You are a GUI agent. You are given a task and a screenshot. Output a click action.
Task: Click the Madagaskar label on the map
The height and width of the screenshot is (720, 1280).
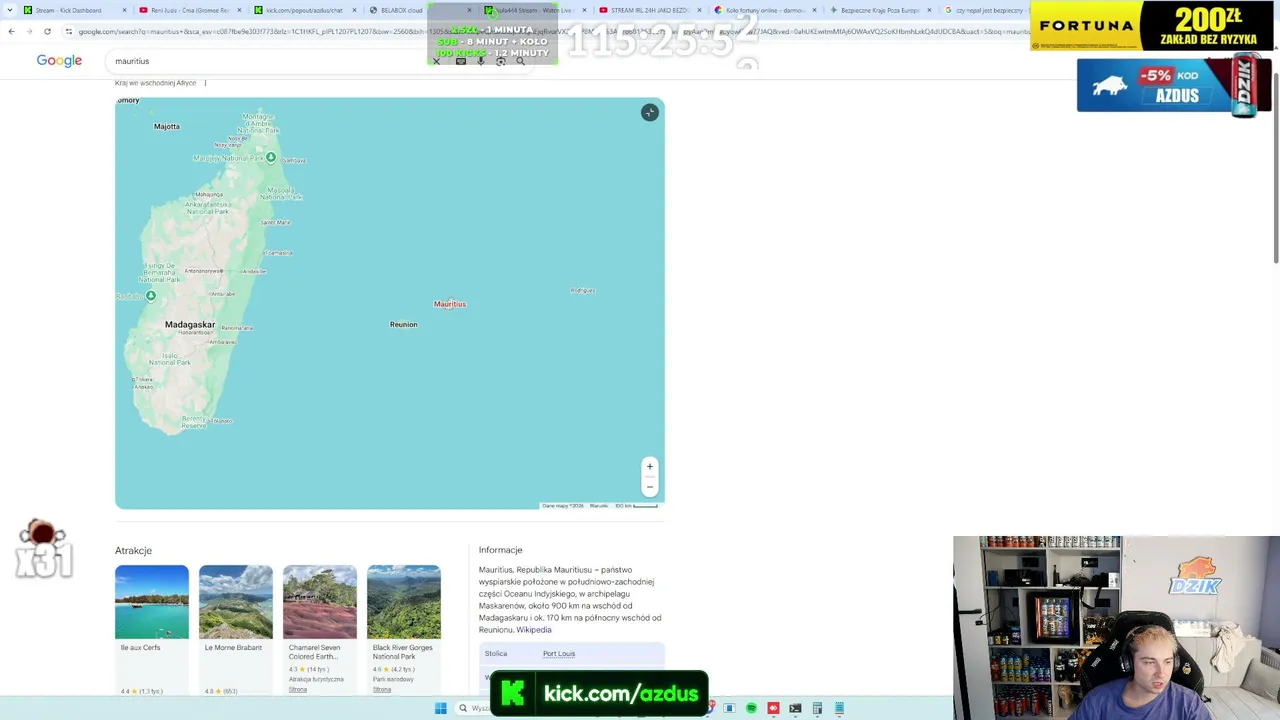(190, 325)
